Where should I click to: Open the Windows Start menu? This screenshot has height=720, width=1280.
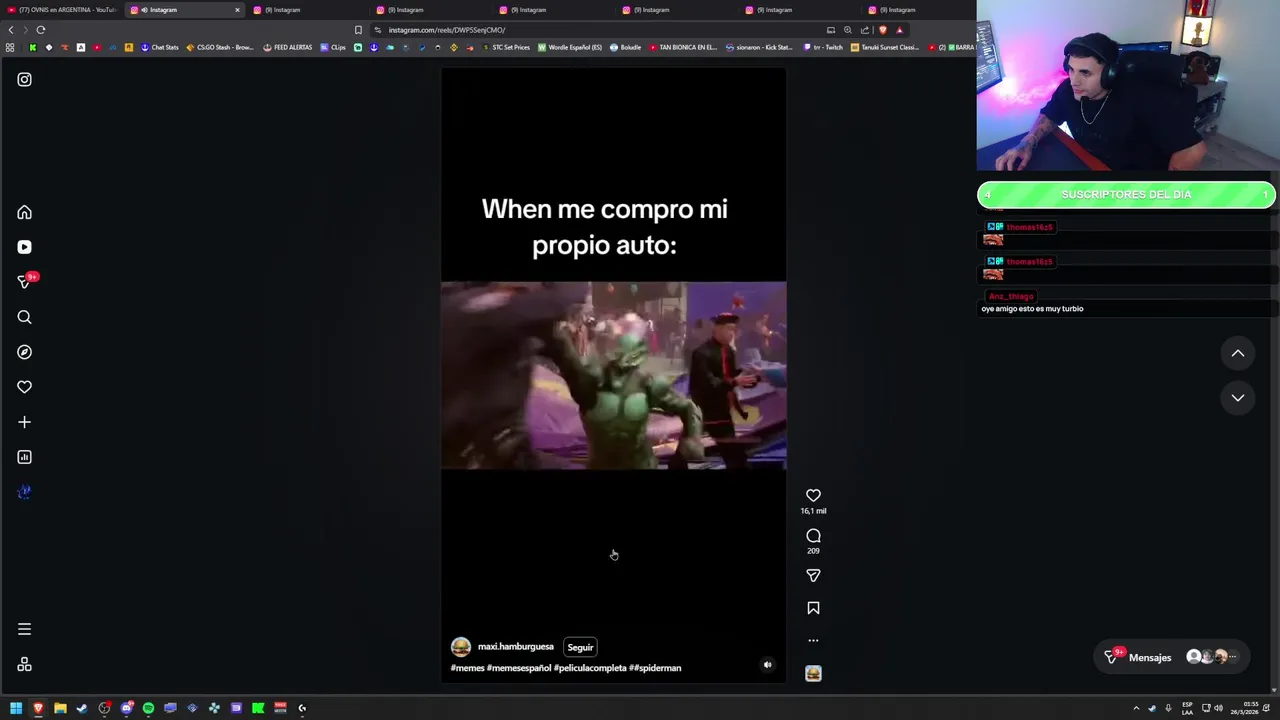(16, 708)
